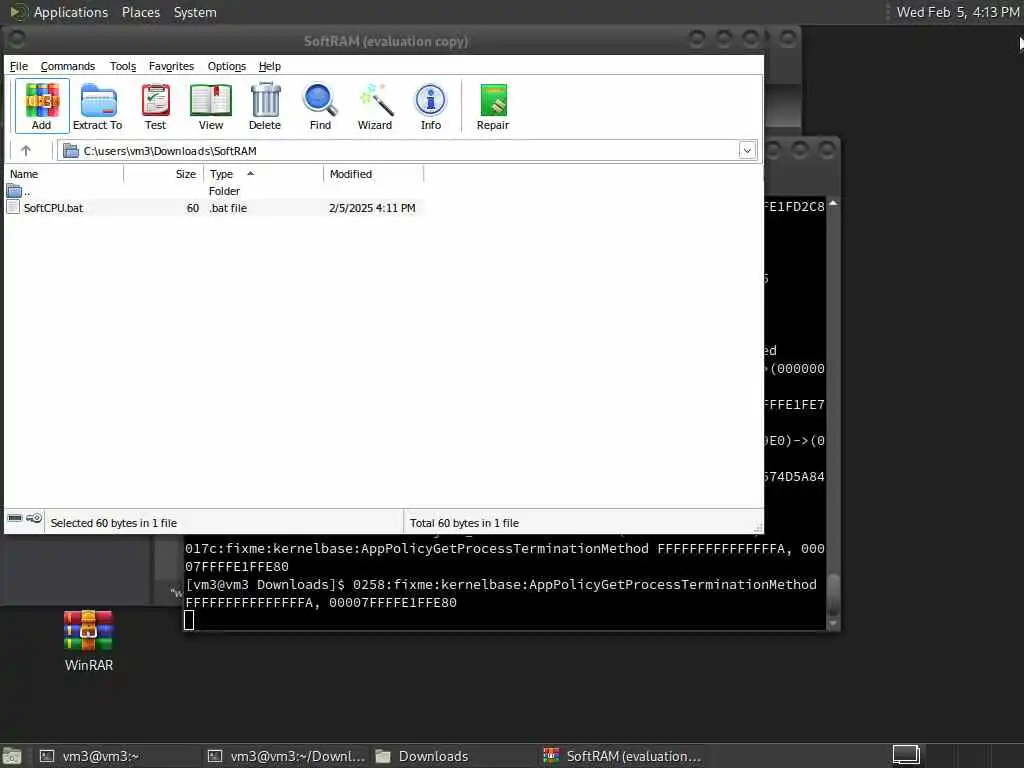Click 'Selected 60 bytes in 1 file' status
Viewport: 1024px width, 768px height.
(114, 523)
